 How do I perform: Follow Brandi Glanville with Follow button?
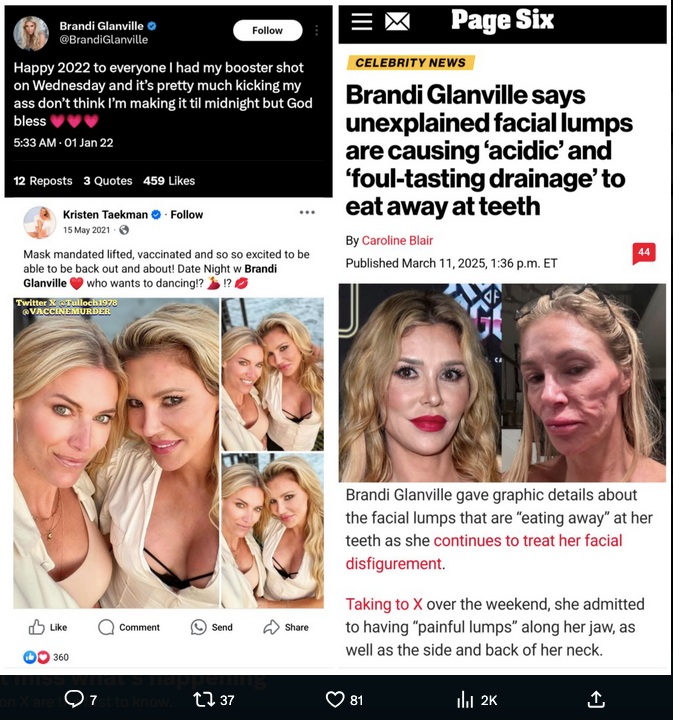[x=268, y=31]
